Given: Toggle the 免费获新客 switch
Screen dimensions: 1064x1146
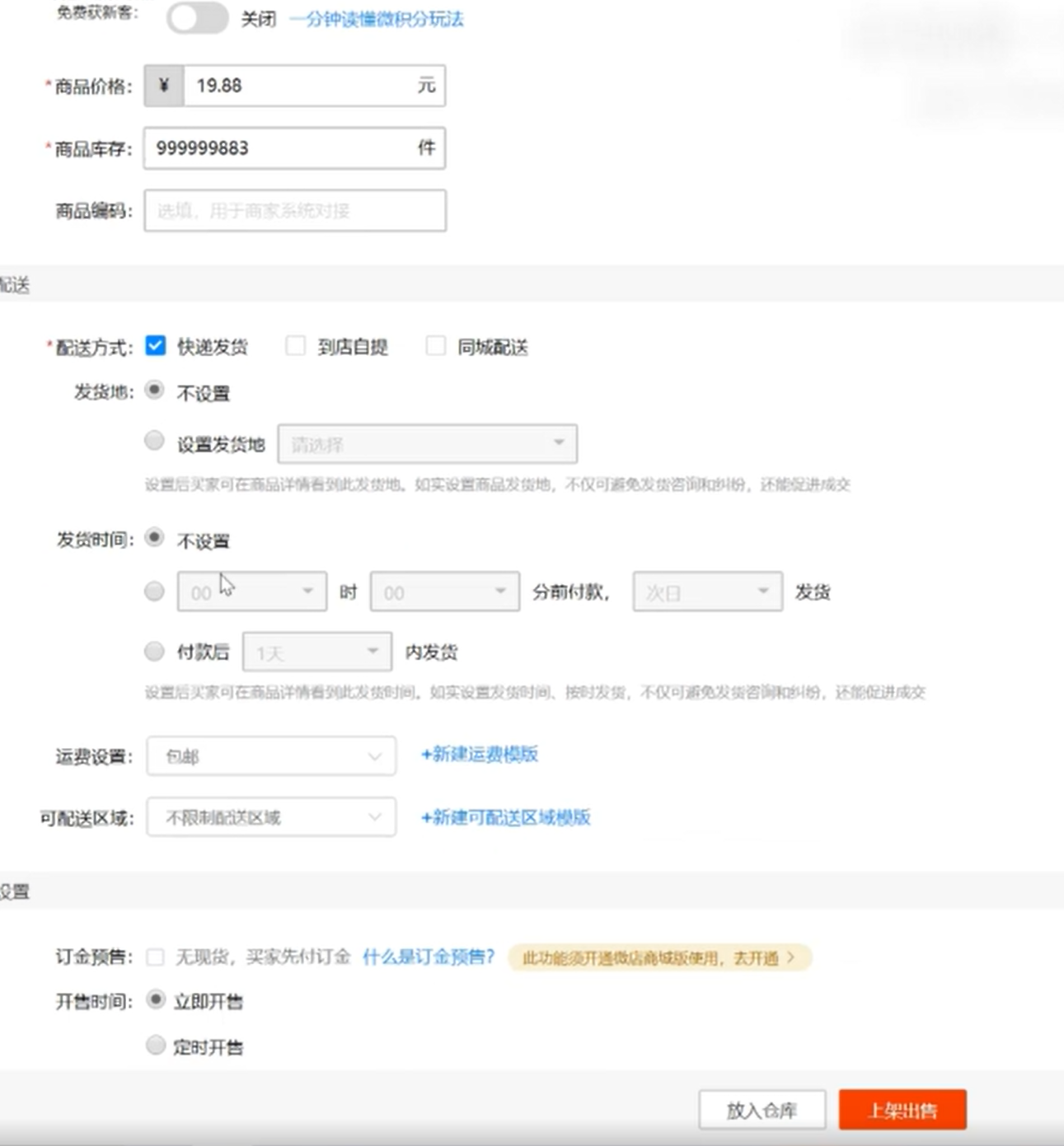Looking at the screenshot, I should (x=197, y=17).
